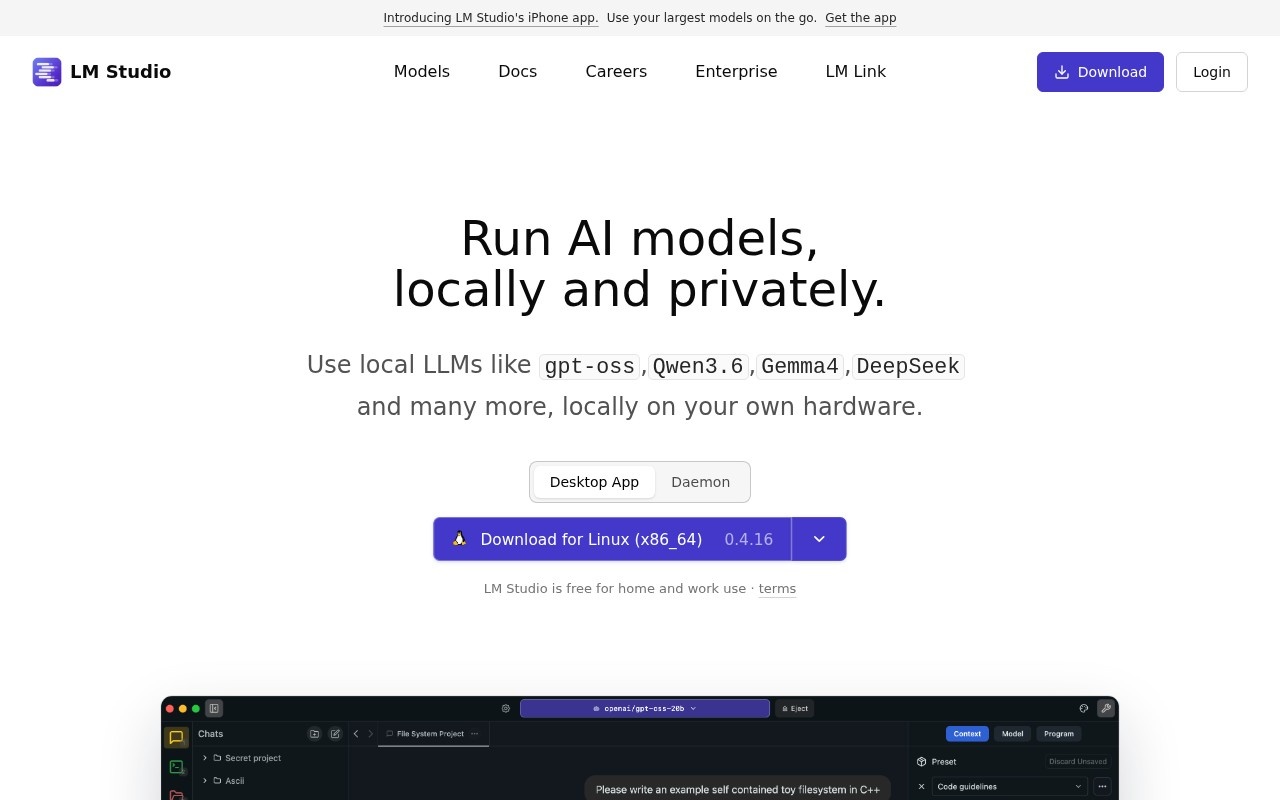Click the forward arrow in preview tab bar

370,734
